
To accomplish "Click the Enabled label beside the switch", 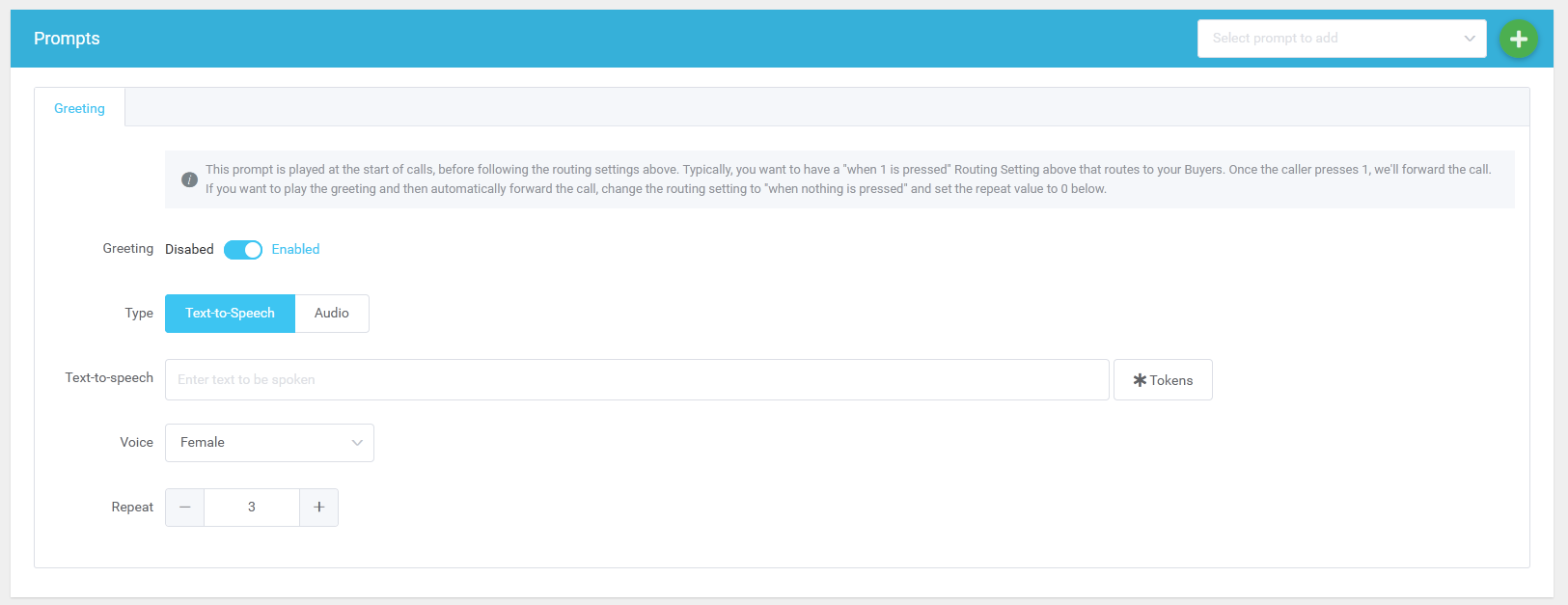I will (295, 250).
